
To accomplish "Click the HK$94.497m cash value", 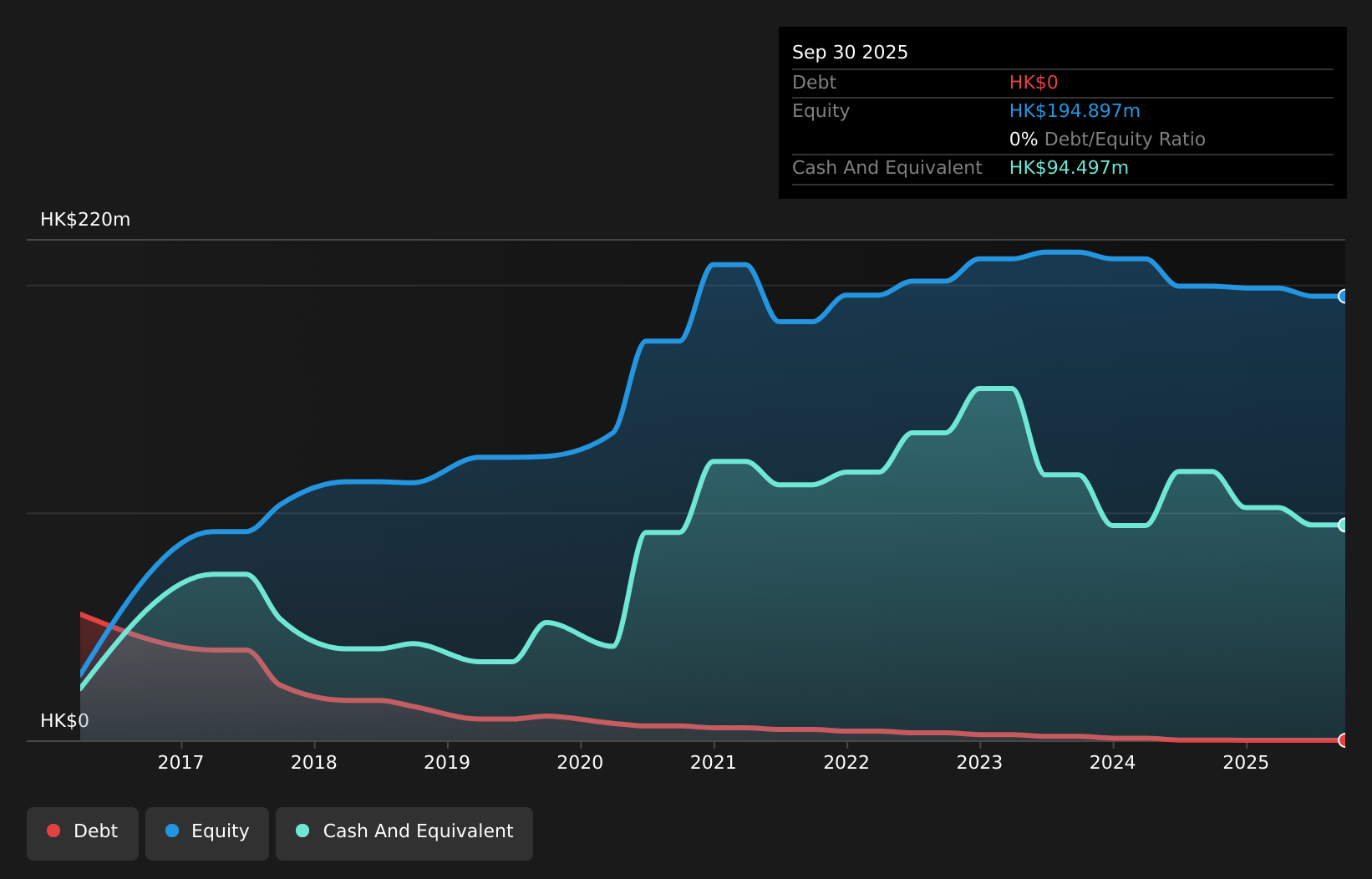I will tap(1069, 168).
